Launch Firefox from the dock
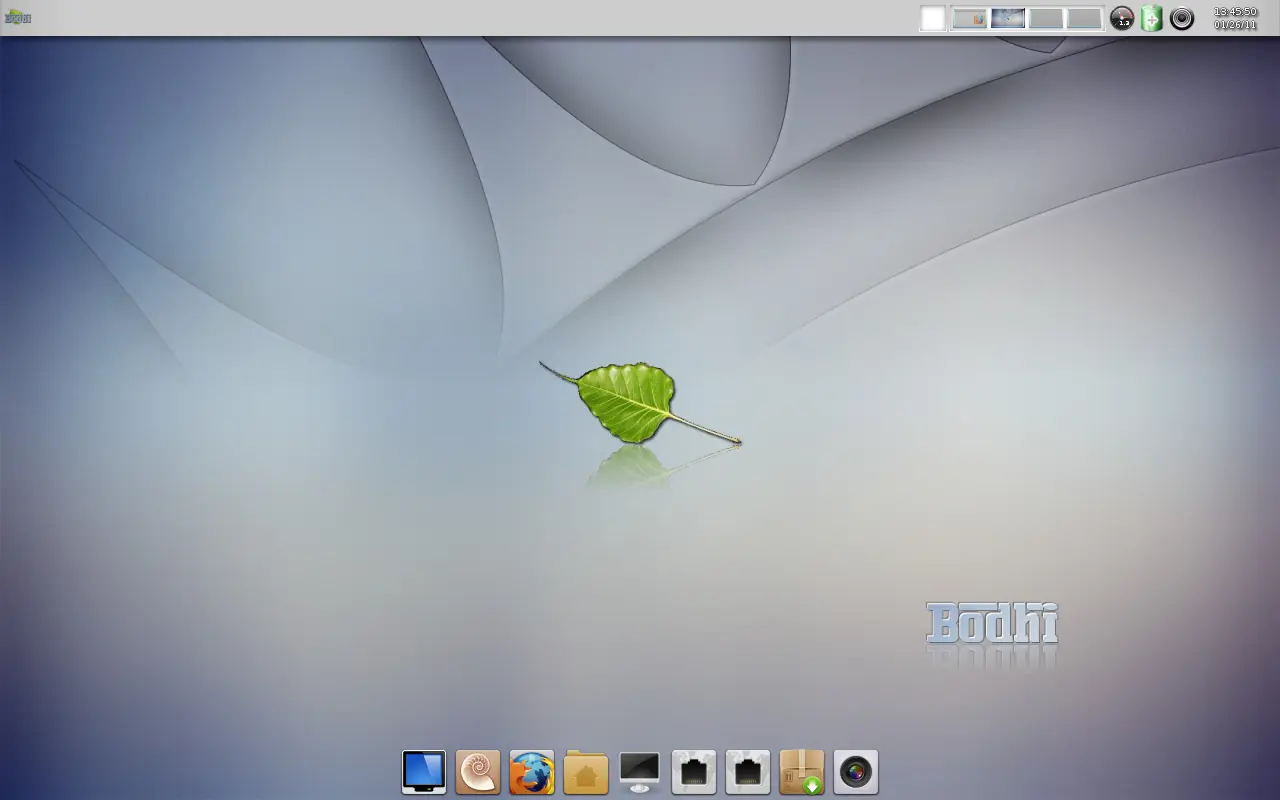The width and height of the screenshot is (1280, 800). (531, 770)
